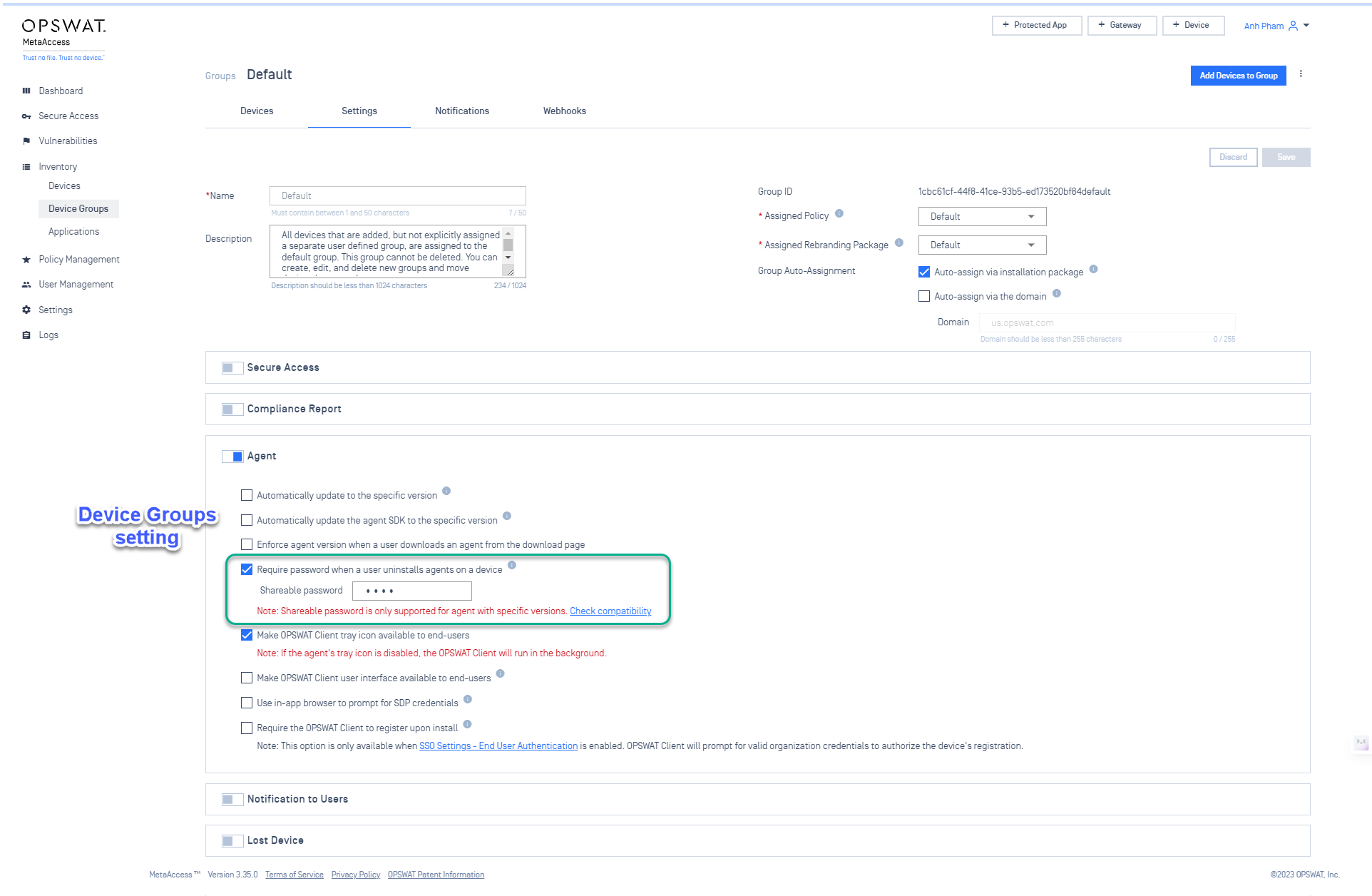This screenshot has height=896, width=1372.
Task: Click the Secure Access key icon
Action: click(26, 116)
